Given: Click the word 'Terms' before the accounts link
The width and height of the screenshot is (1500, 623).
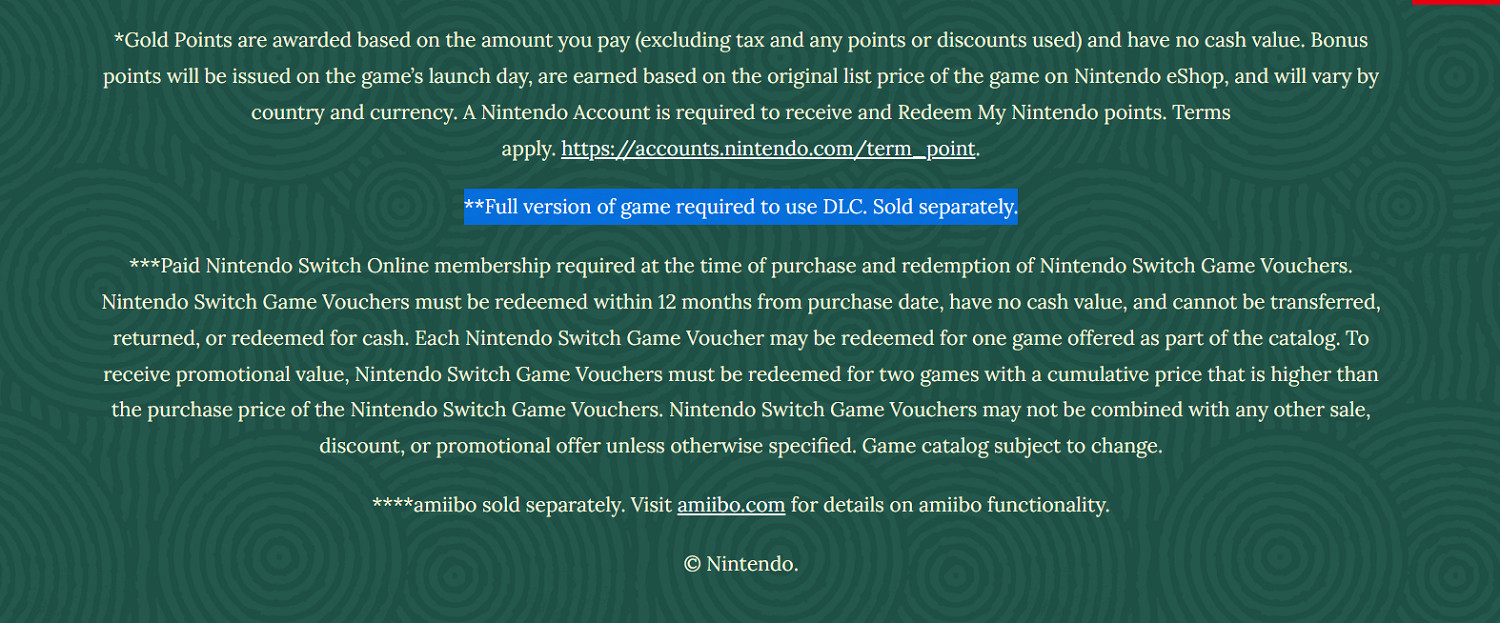Looking at the screenshot, I should click(1201, 113).
